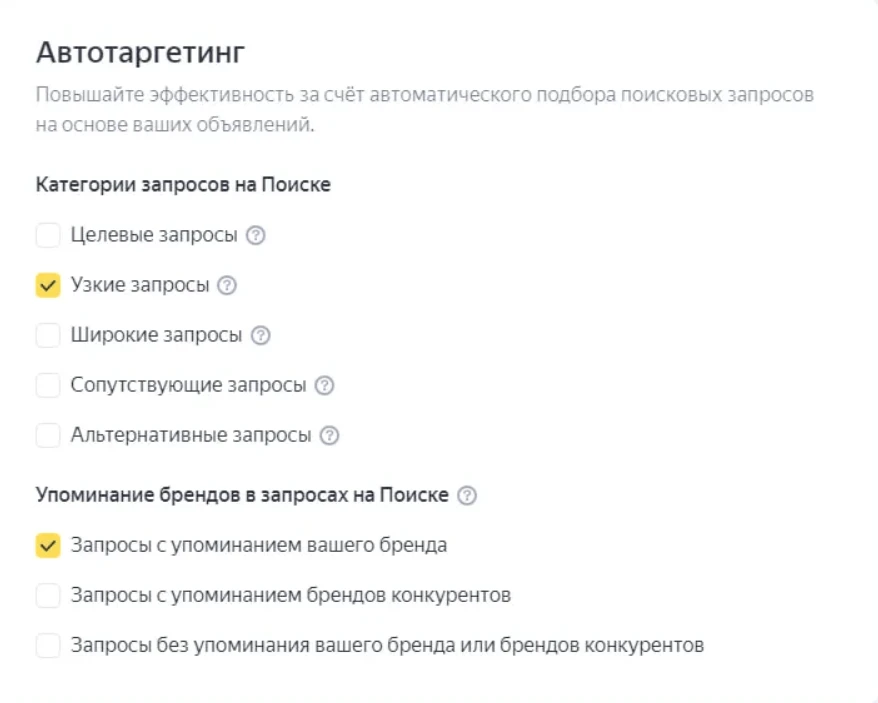Disable checkbox for запросы с упоминанием вашего бренда
The width and height of the screenshot is (878, 703).
(48, 545)
